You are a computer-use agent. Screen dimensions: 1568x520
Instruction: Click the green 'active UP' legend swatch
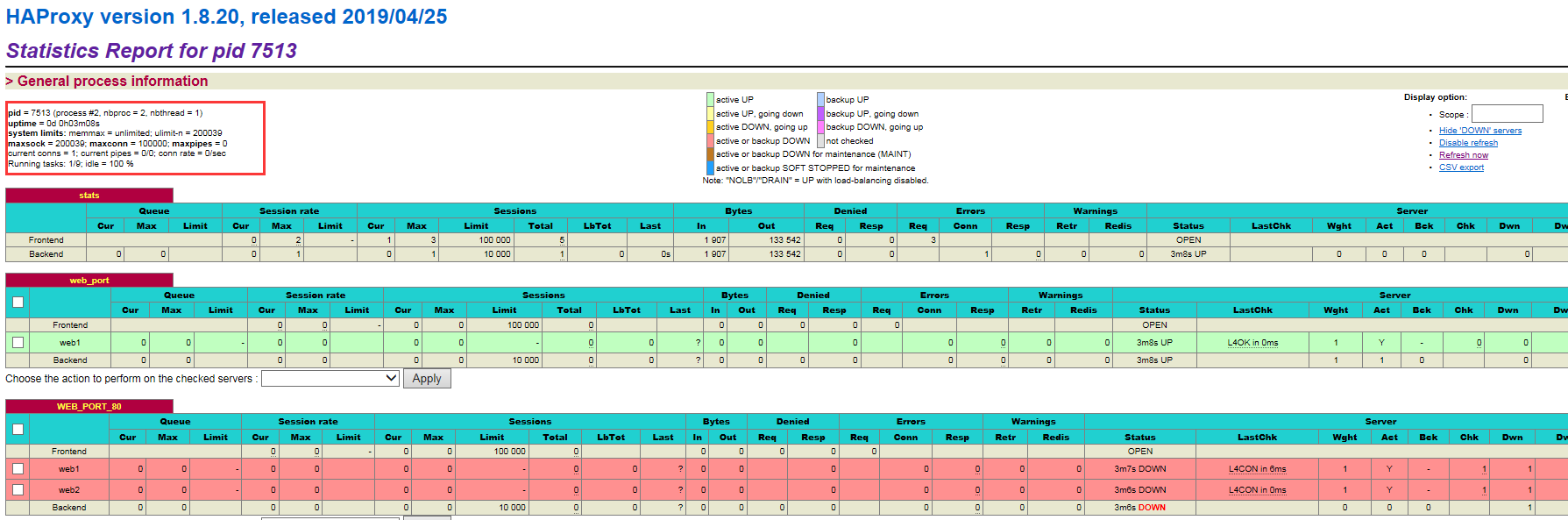pos(711,100)
